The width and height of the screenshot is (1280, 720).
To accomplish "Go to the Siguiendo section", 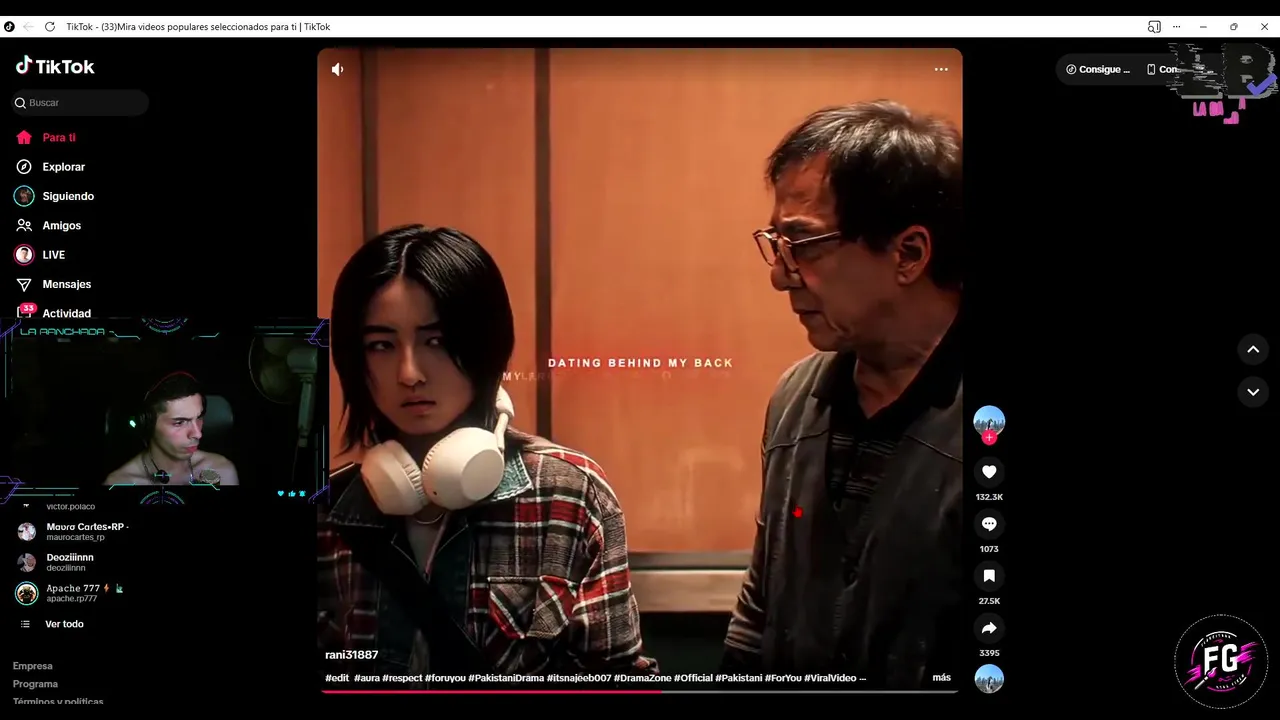I will [x=68, y=196].
